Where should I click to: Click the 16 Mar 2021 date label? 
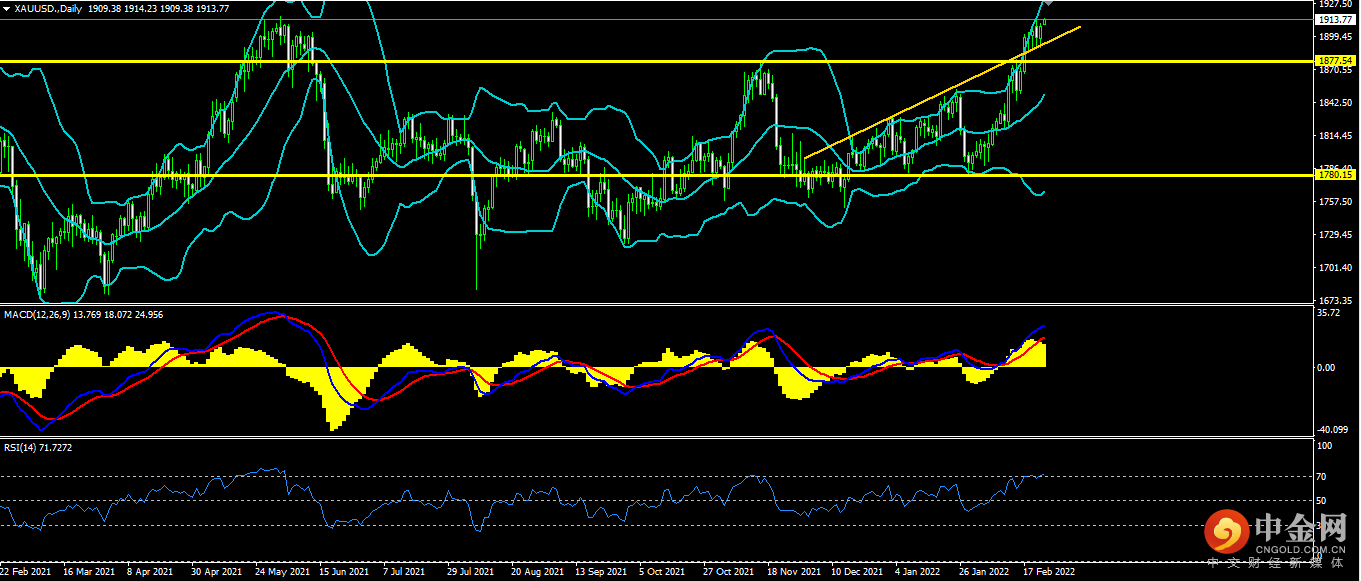coord(88,572)
